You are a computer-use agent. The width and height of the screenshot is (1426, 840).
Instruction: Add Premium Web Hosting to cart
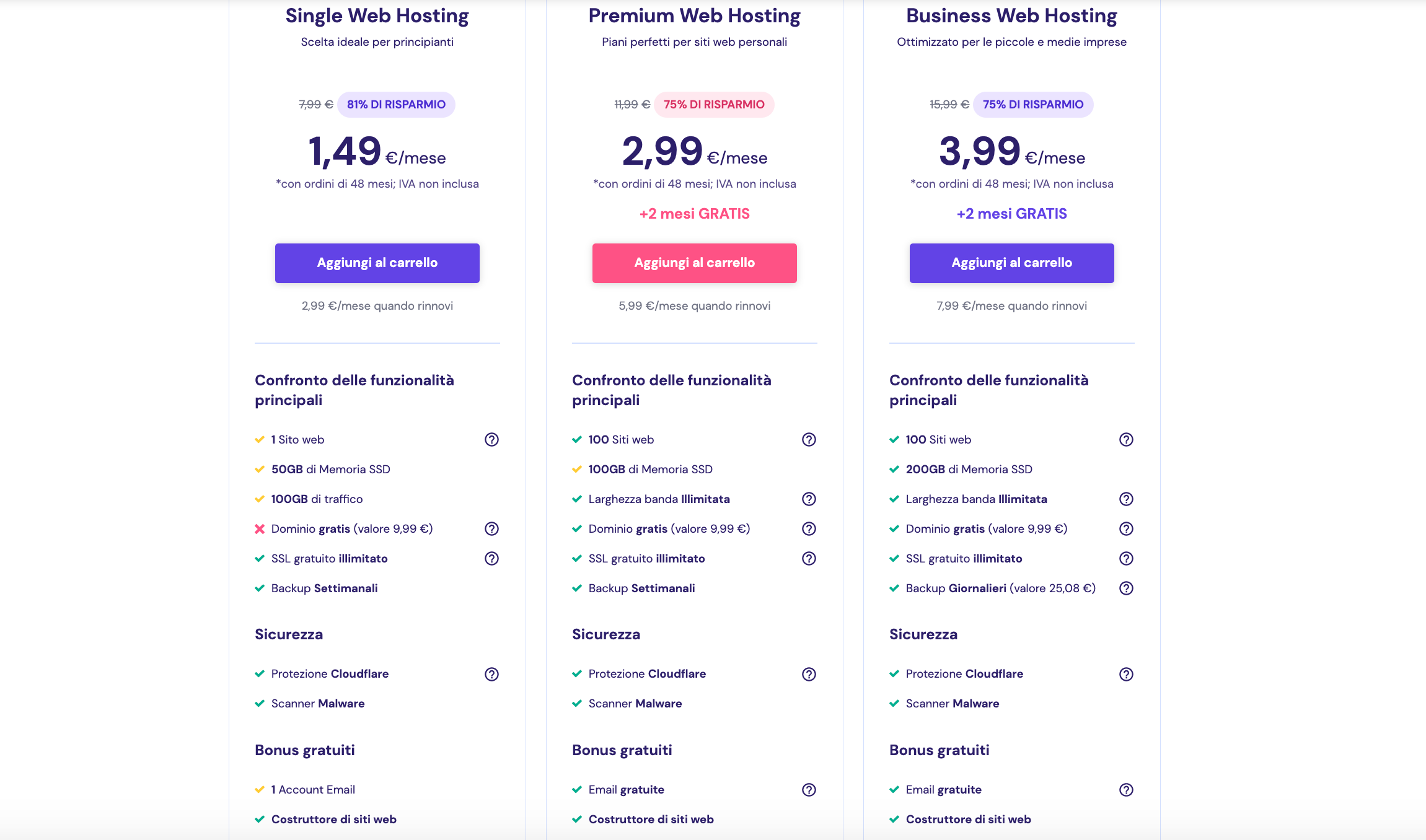click(694, 263)
